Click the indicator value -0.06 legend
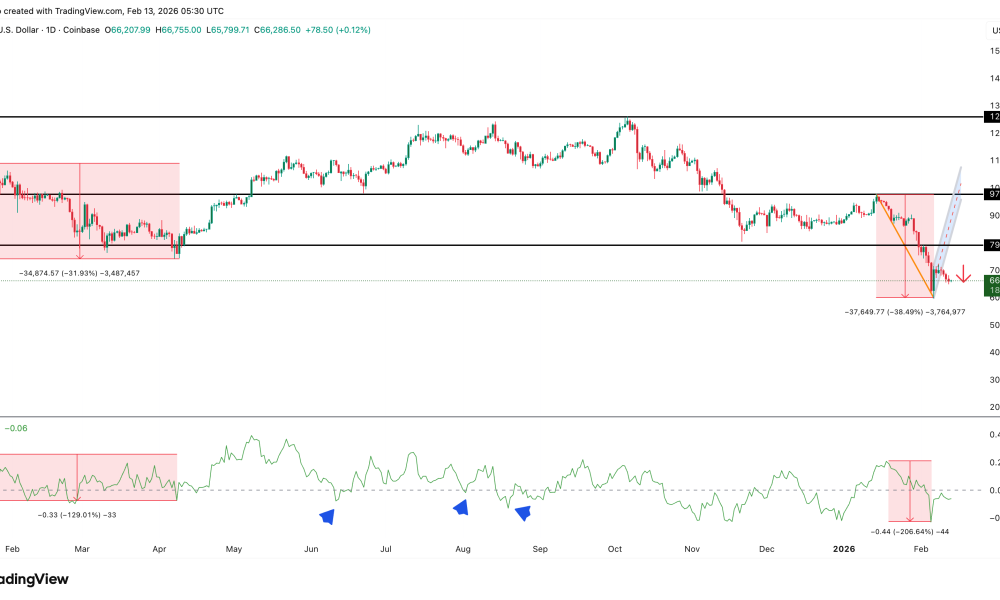1000x600 pixels. [x=16, y=428]
